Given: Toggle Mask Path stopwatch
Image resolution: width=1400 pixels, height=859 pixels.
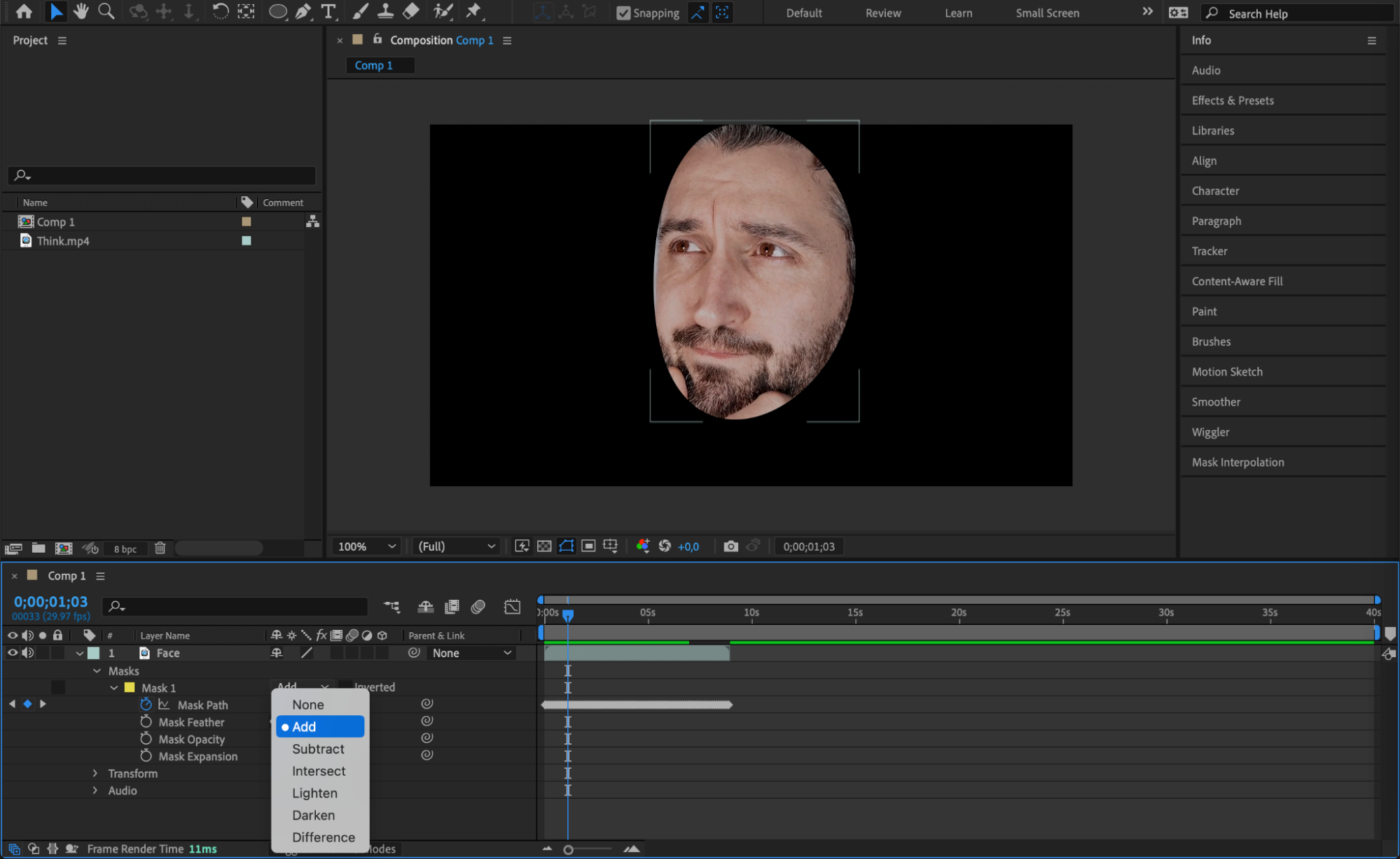Looking at the screenshot, I should click(x=146, y=705).
